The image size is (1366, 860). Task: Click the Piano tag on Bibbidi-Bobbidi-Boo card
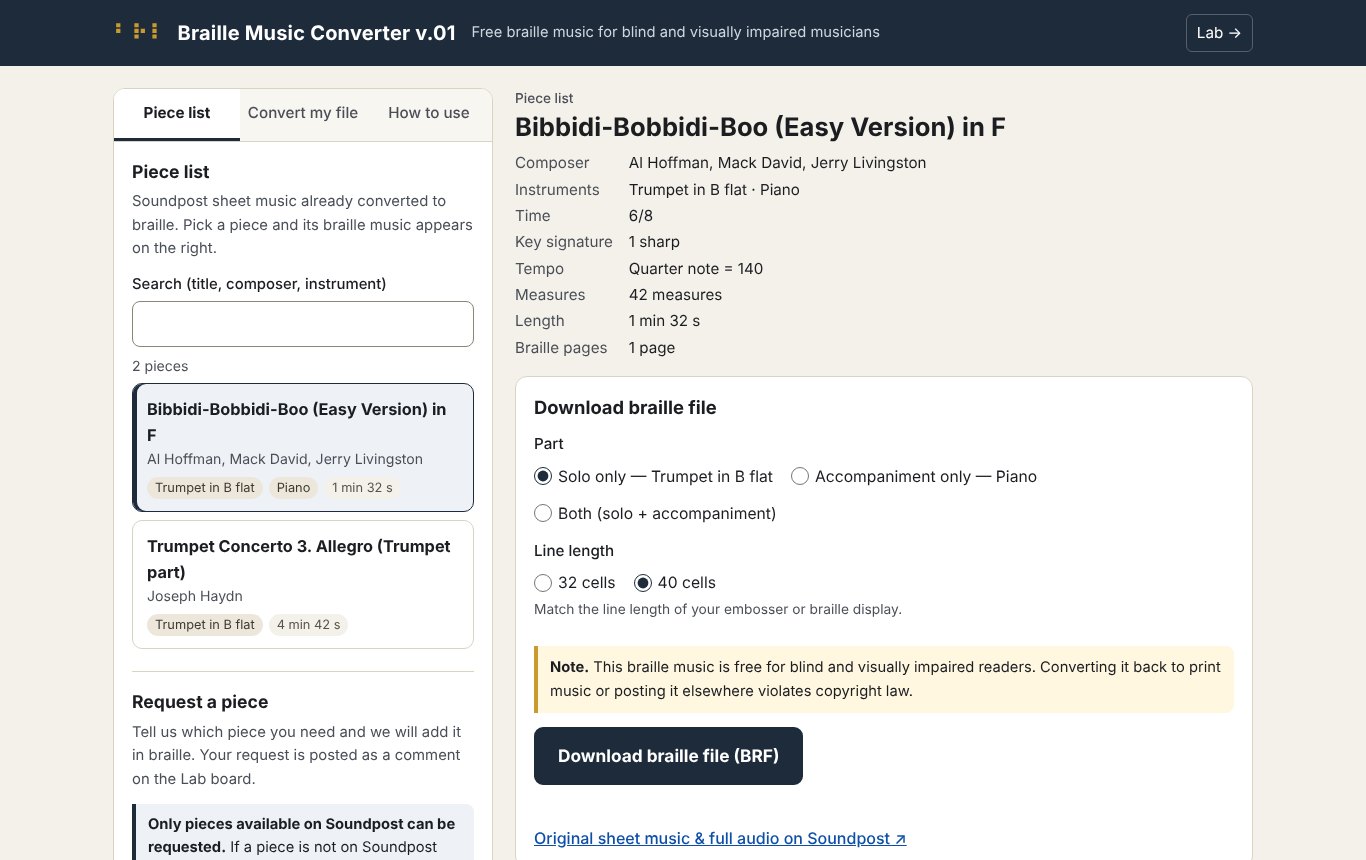click(293, 488)
